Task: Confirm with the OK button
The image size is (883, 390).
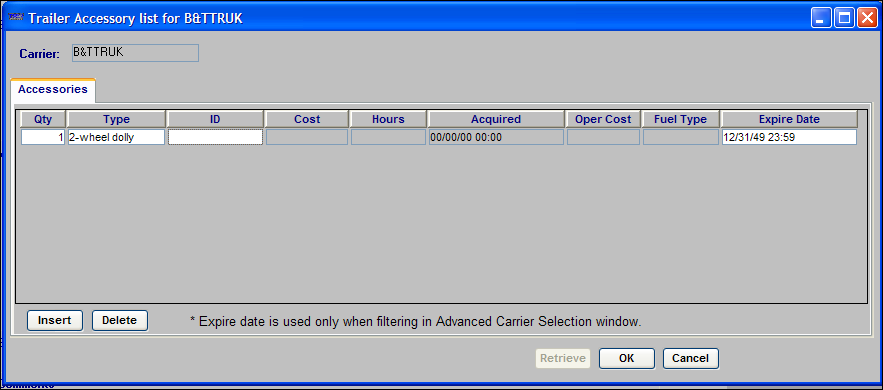Action: coord(626,358)
